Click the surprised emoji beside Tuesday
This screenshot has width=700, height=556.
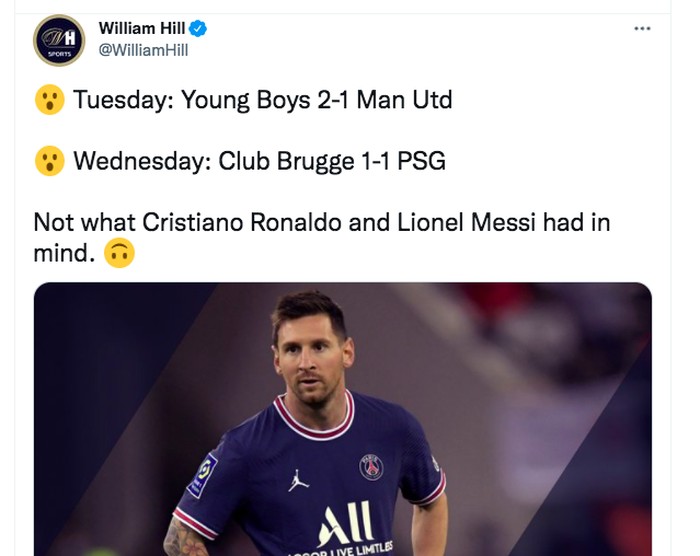click(x=49, y=100)
